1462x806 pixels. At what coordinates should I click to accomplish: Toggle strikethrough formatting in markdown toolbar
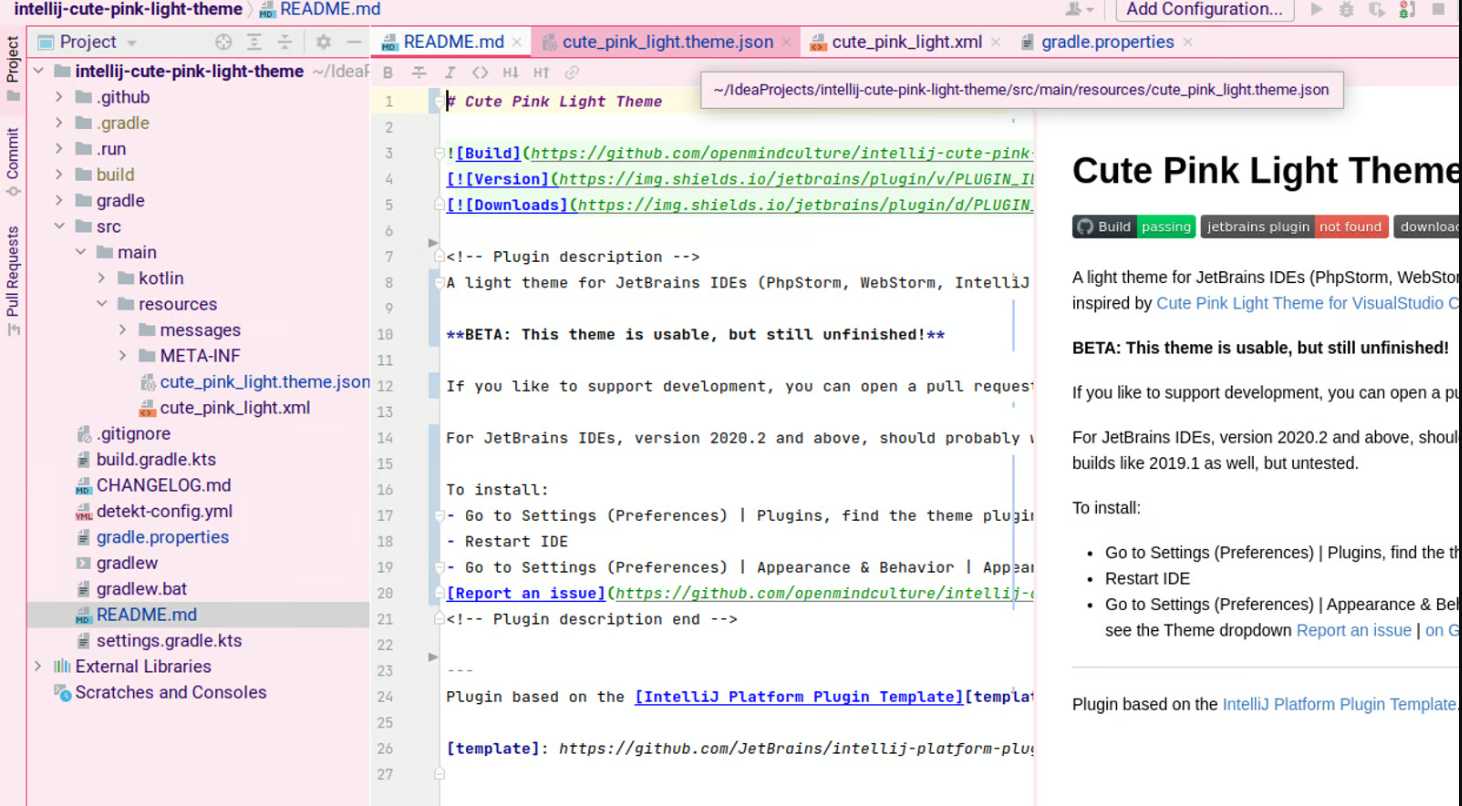click(x=419, y=72)
